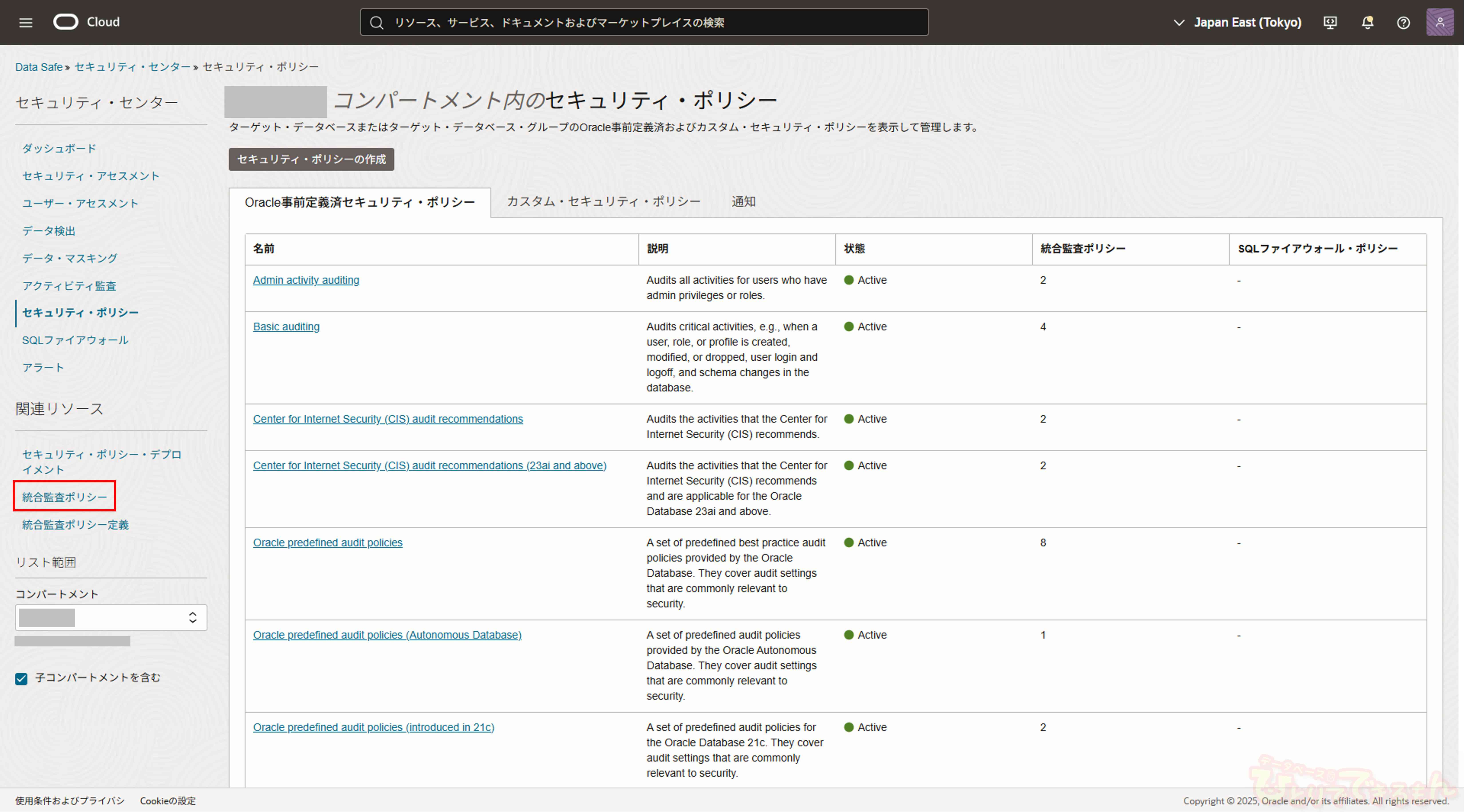Open the hamburger navigation menu
The image size is (1464, 812).
[26, 22]
